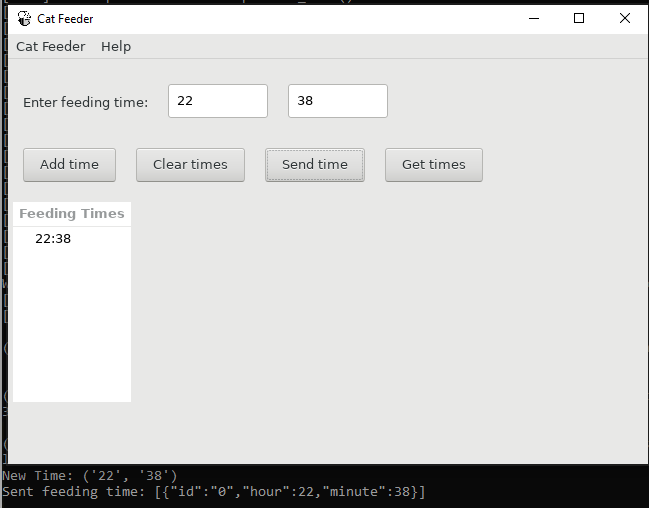This screenshot has height=508, width=649.
Task: Open the Cat Feeder menu
Action: coord(50,46)
